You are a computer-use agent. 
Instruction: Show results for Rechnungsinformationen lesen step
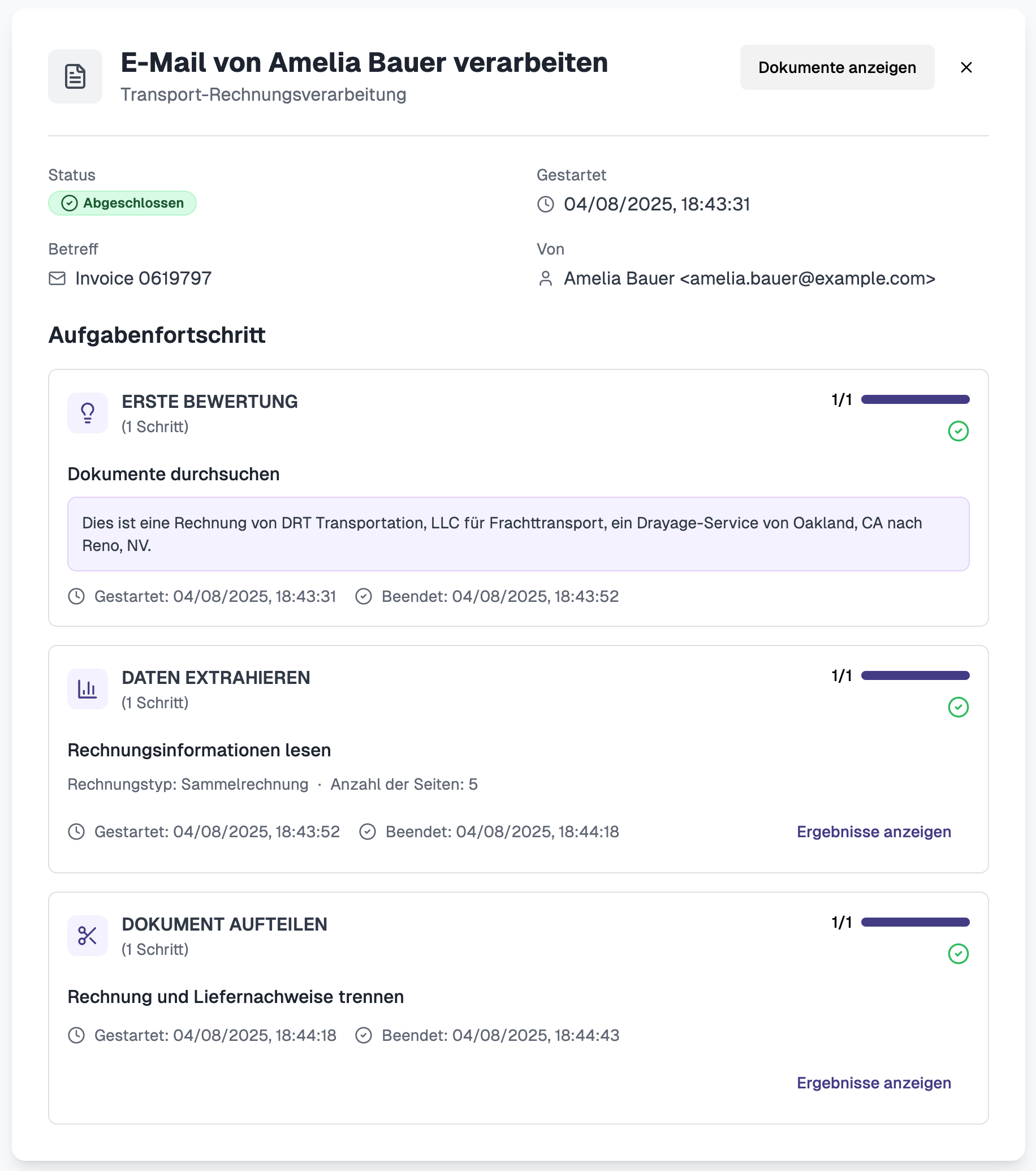pos(873,832)
